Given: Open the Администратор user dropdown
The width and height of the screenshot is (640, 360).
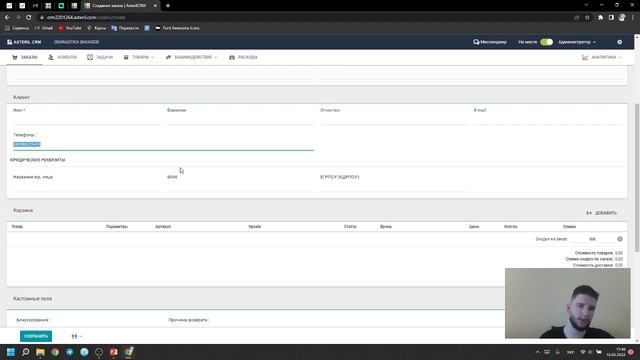Looking at the screenshot, I should 577,42.
